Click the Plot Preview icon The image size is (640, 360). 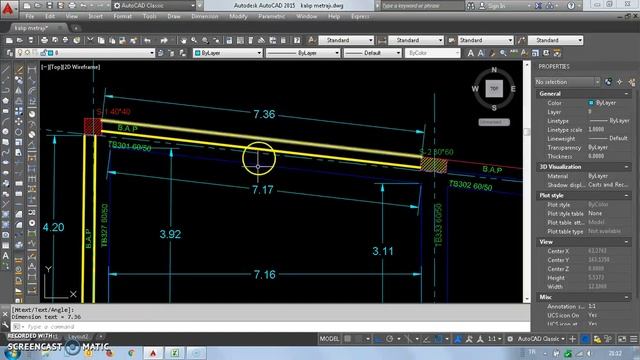(x=55, y=40)
